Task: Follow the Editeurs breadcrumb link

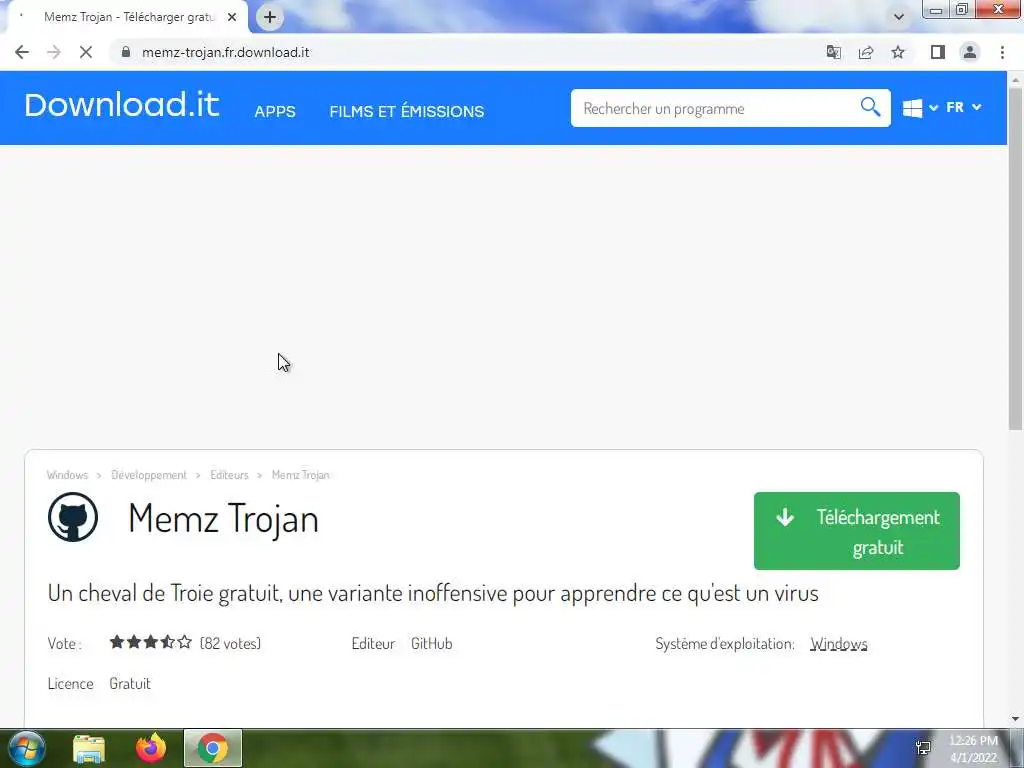Action: [x=229, y=475]
